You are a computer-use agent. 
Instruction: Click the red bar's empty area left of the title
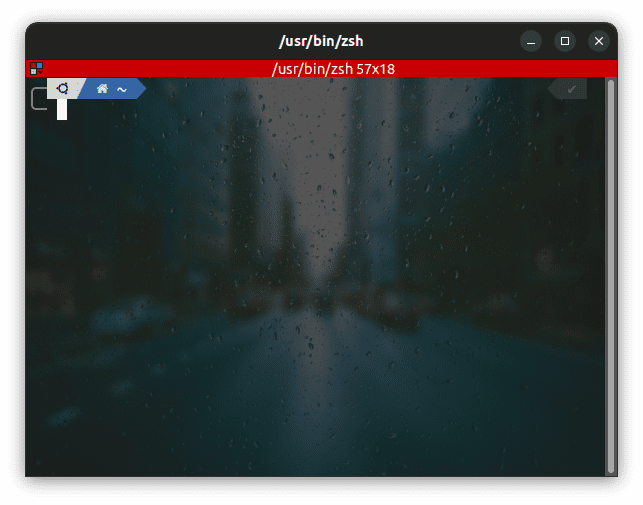pos(150,69)
